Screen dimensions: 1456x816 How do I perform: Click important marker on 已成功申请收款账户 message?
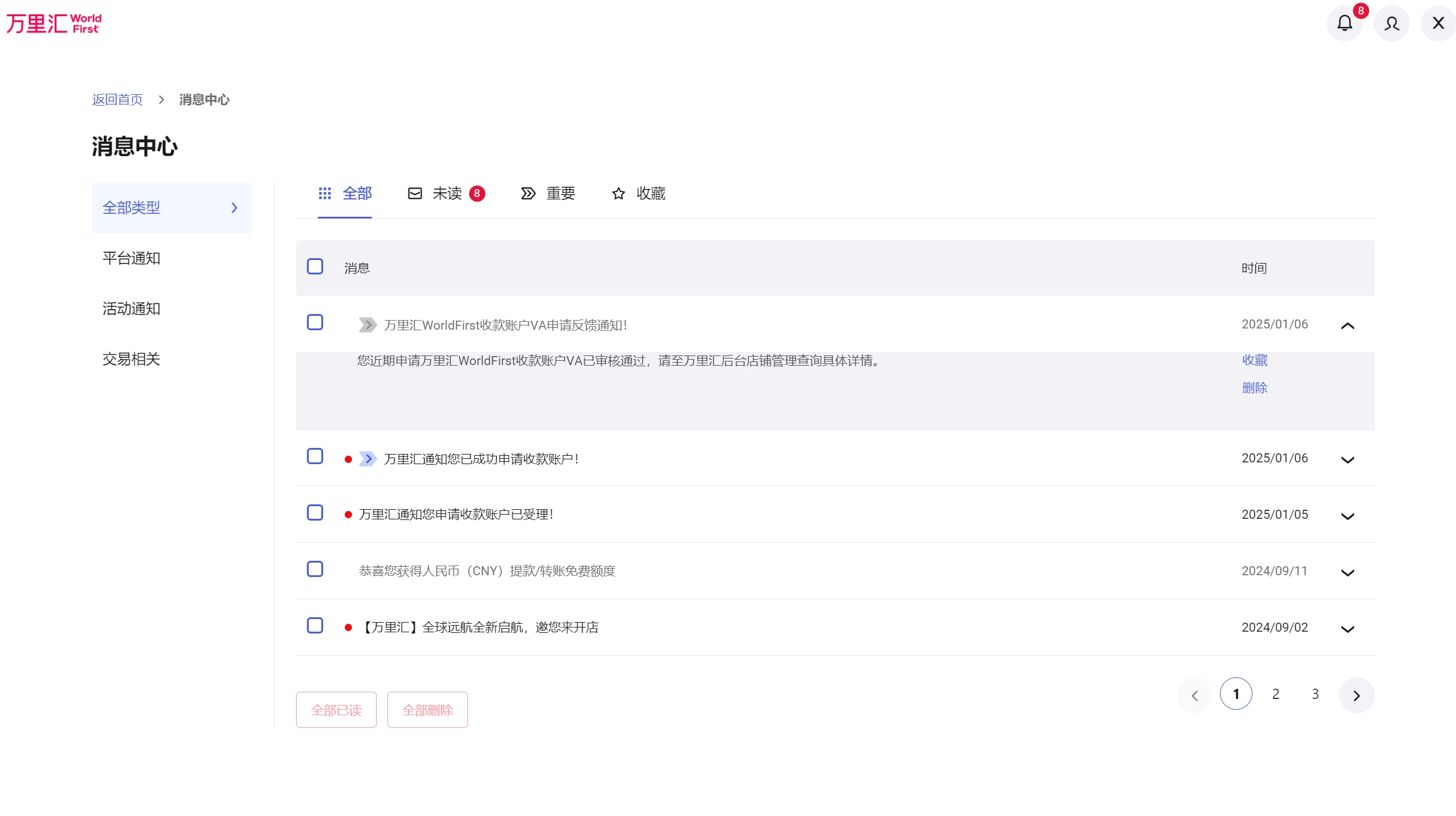pos(368,459)
